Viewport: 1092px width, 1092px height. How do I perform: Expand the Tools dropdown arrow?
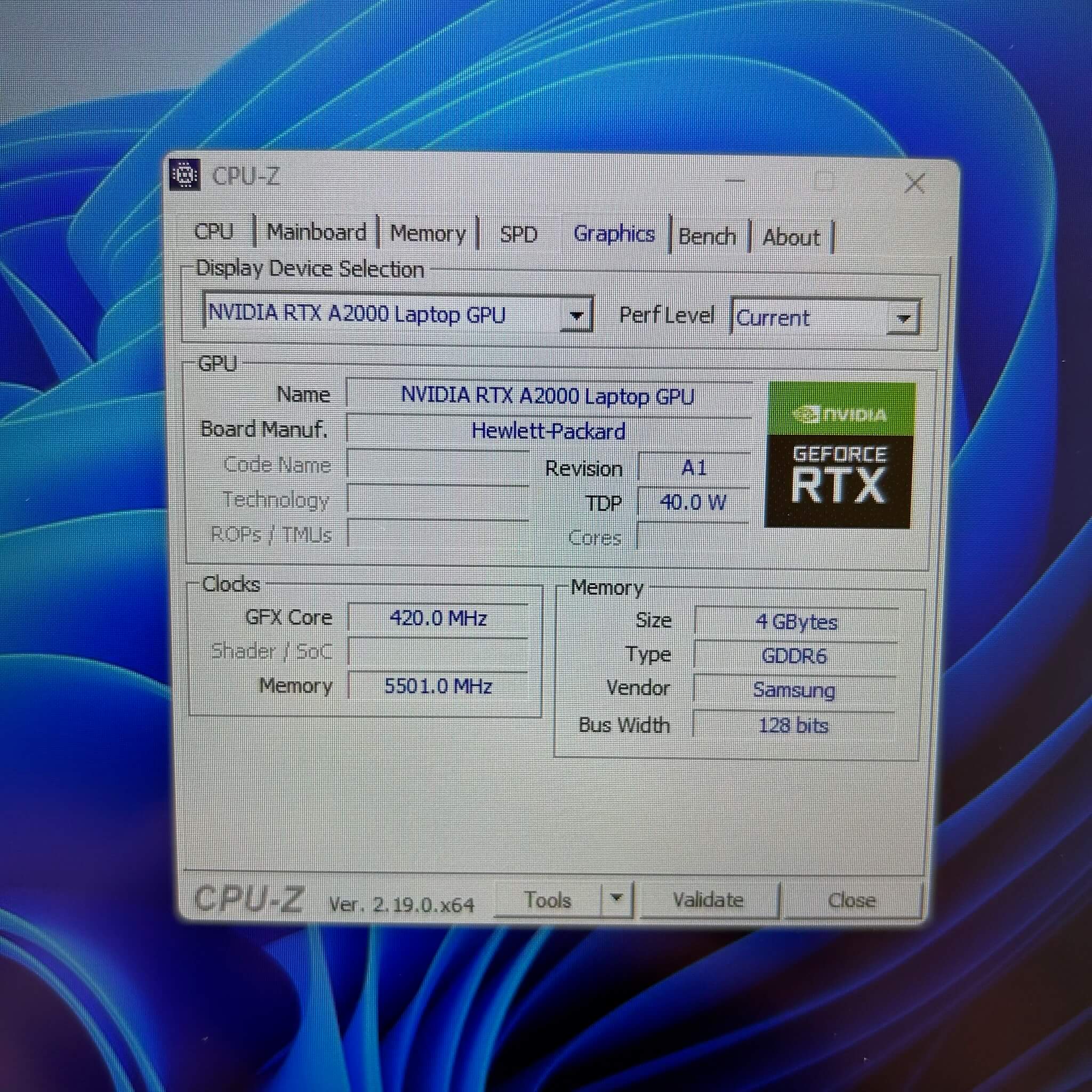click(x=617, y=898)
